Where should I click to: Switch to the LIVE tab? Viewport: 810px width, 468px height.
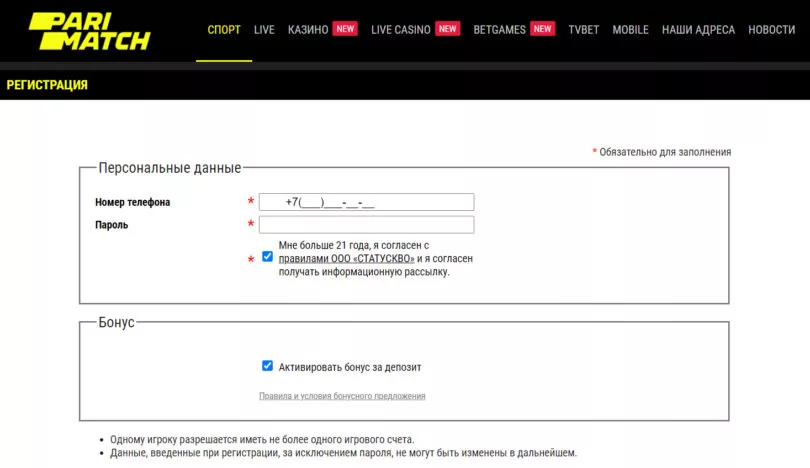[264, 30]
